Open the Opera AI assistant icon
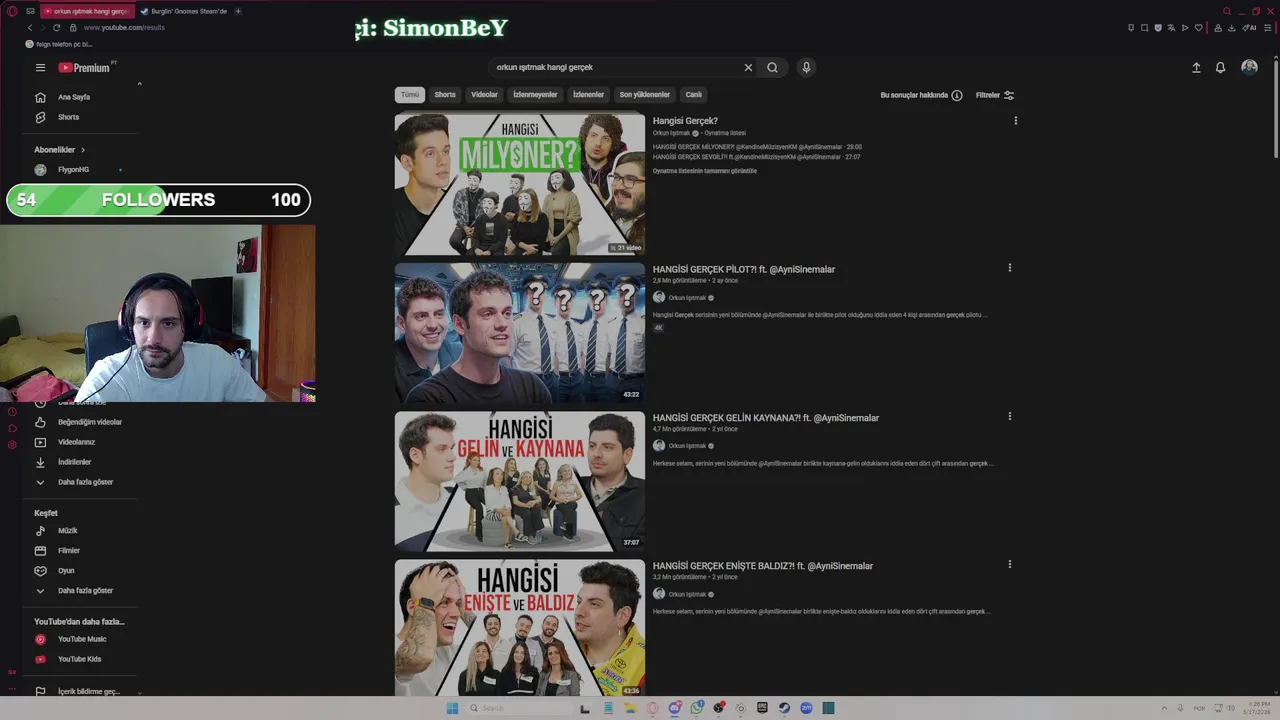The width and height of the screenshot is (1280, 720). (x=1250, y=27)
